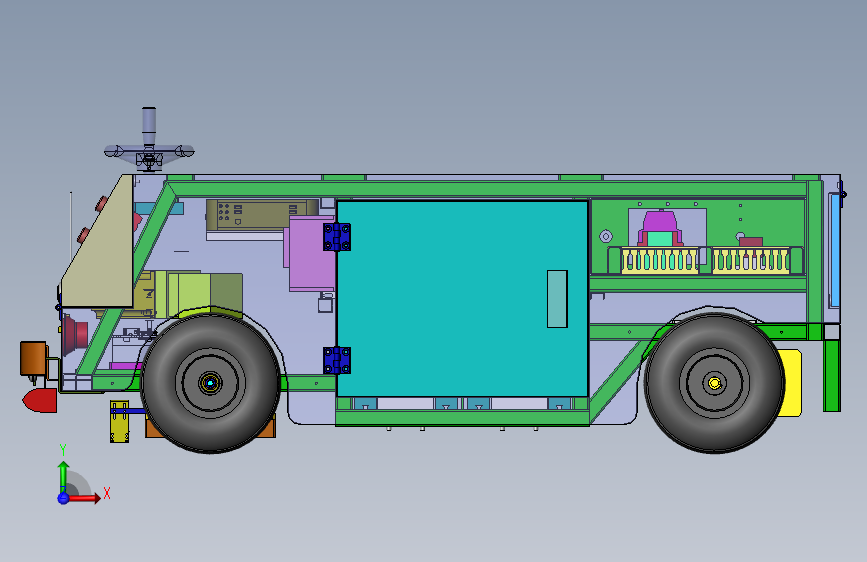
Task: Select the yellow mudguard behind the rear wheel
Action: click(x=792, y=383)
